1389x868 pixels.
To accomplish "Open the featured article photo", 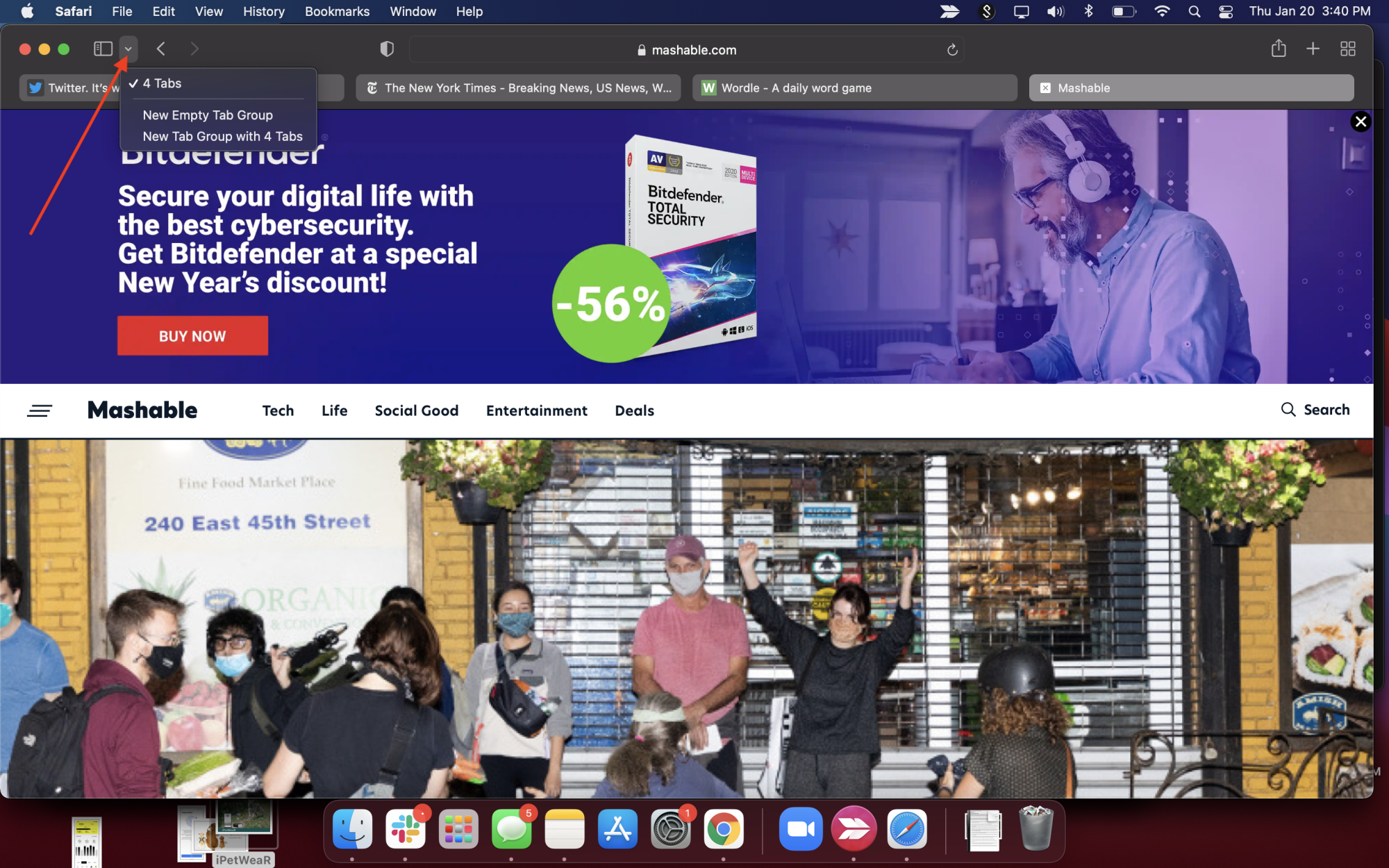I will click(686, 618).
